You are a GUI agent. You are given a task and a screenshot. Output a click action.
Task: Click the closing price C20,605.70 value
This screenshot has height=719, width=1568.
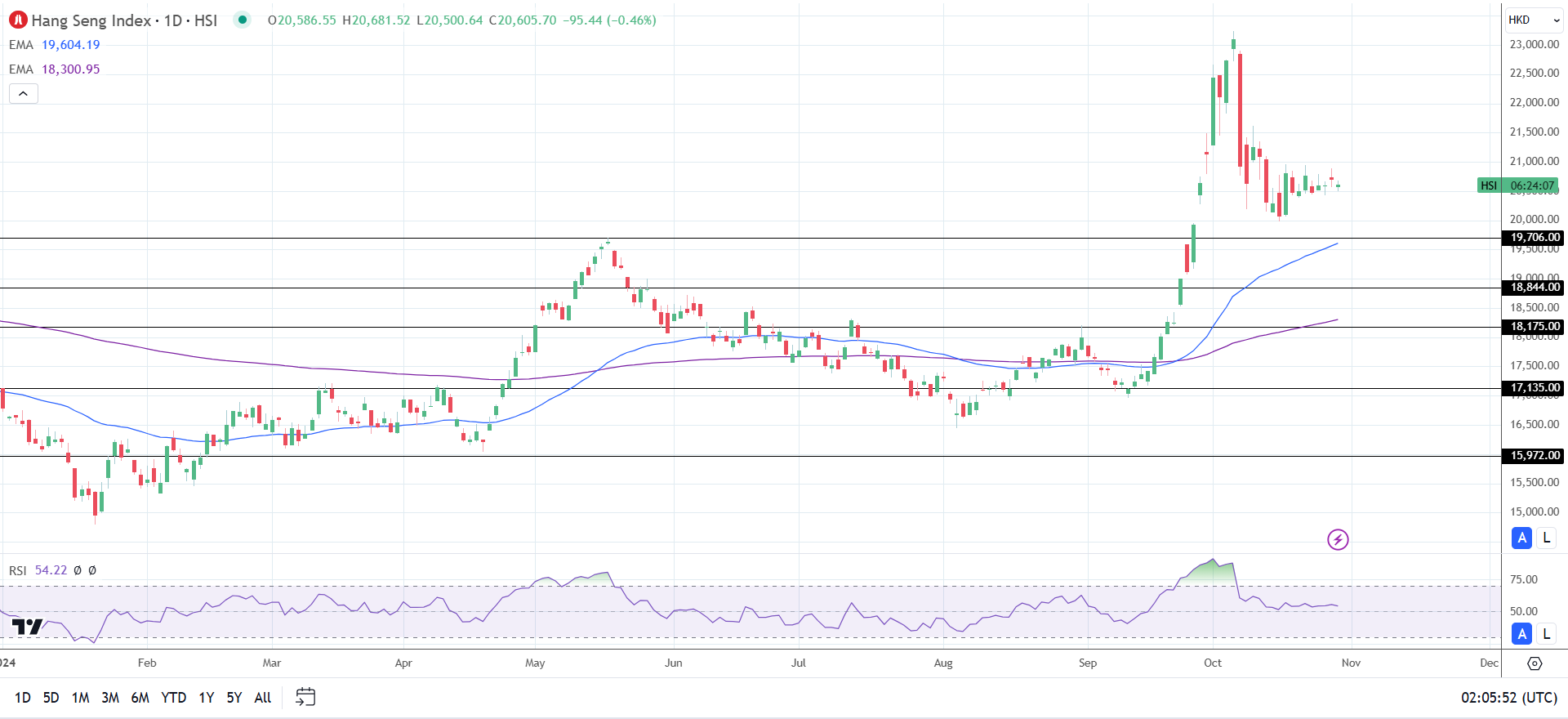[x=523, y=20]
